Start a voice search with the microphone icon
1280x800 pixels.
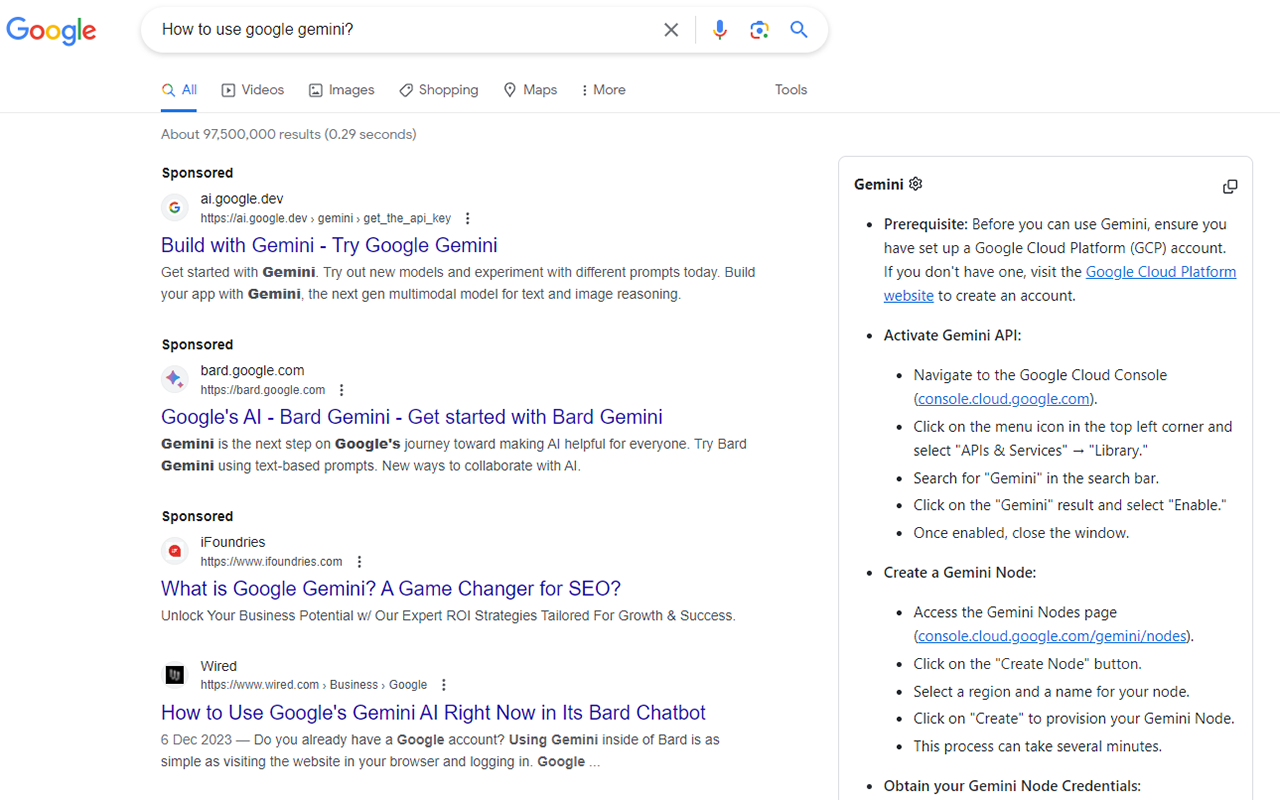719,29
